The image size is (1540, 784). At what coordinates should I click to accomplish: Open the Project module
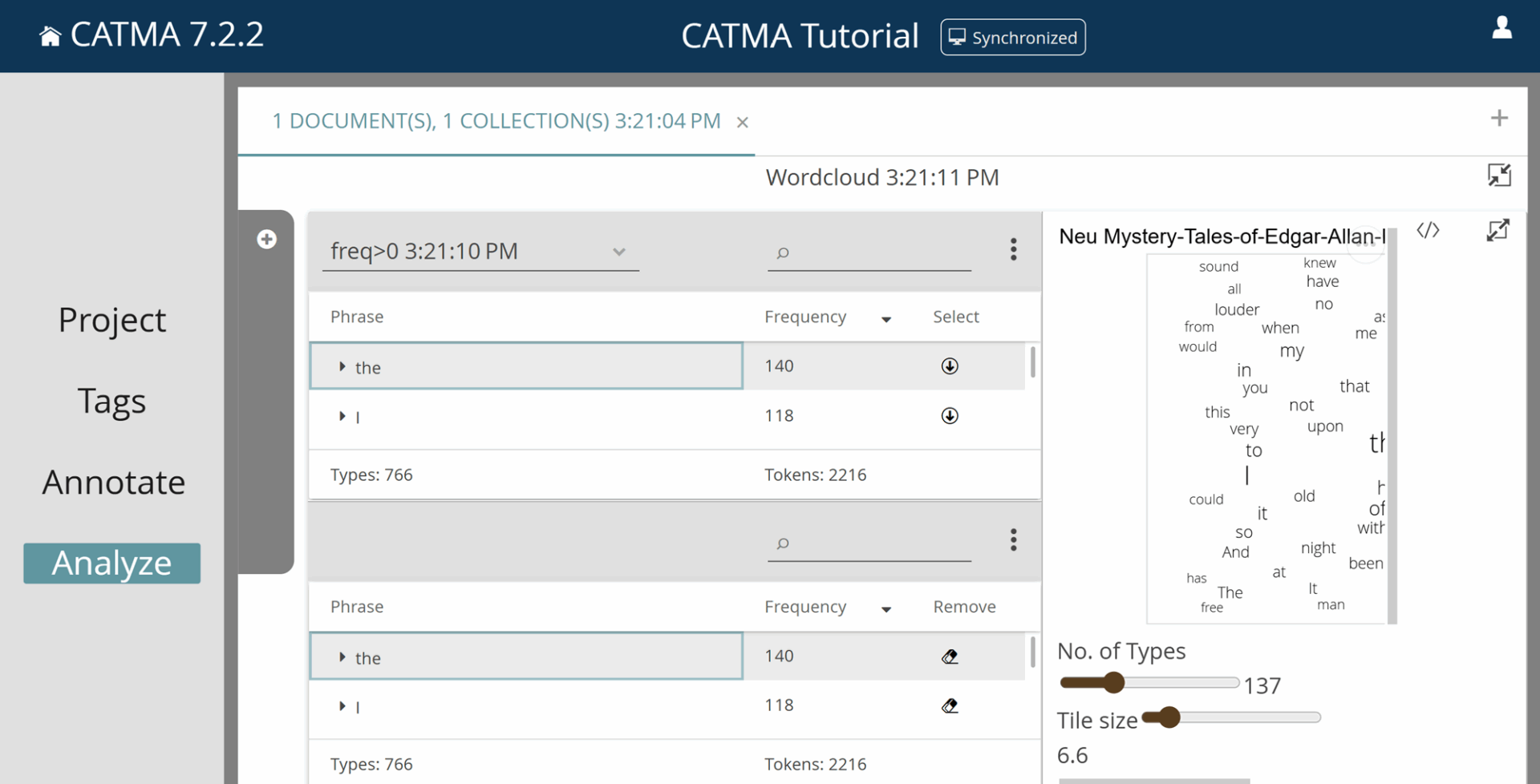tap(112, 321)
